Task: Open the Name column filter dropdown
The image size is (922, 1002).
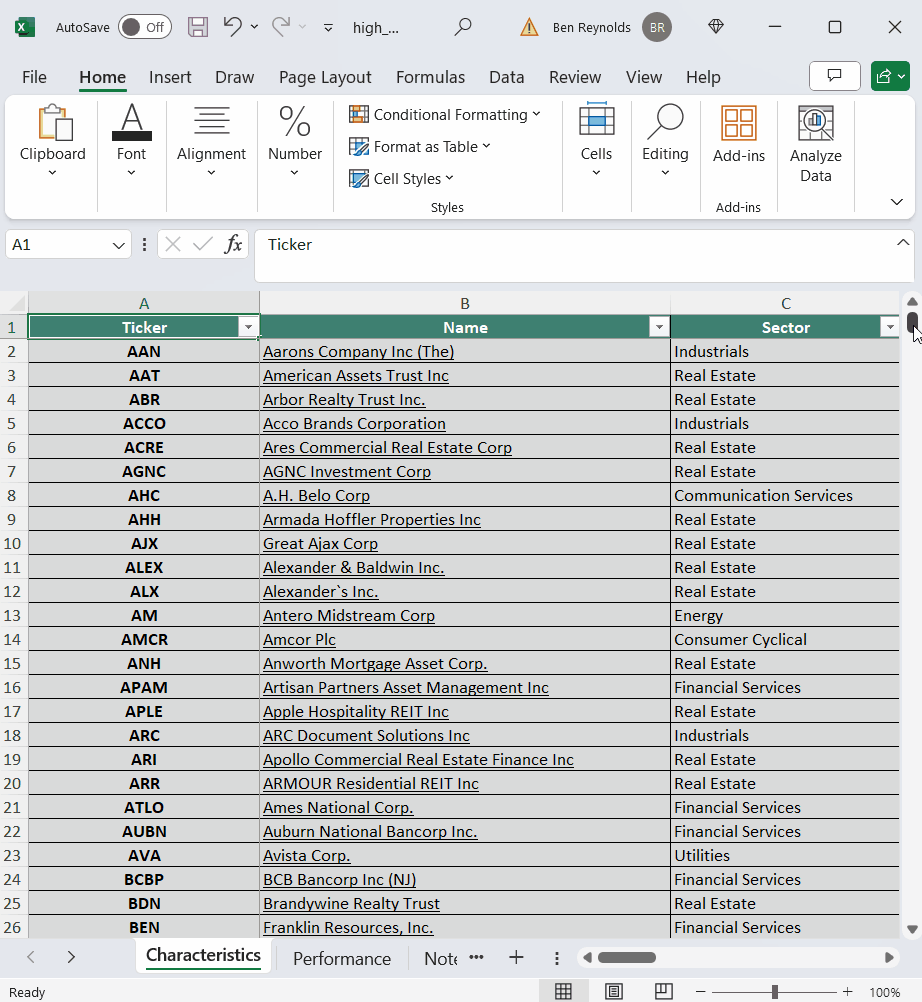Action: click(659, 327)
